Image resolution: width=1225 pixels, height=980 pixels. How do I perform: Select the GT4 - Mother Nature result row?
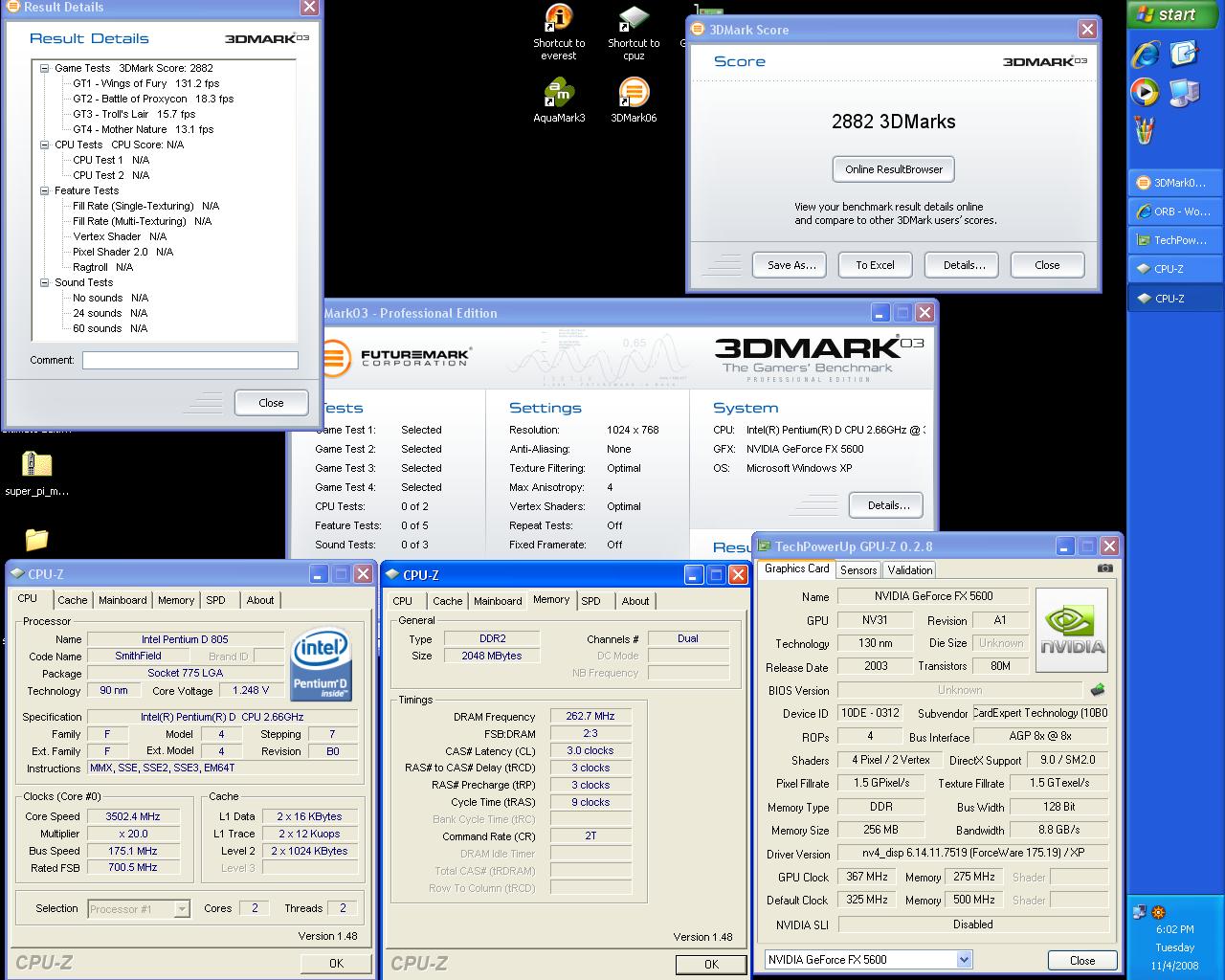click(x=144, y=129)
